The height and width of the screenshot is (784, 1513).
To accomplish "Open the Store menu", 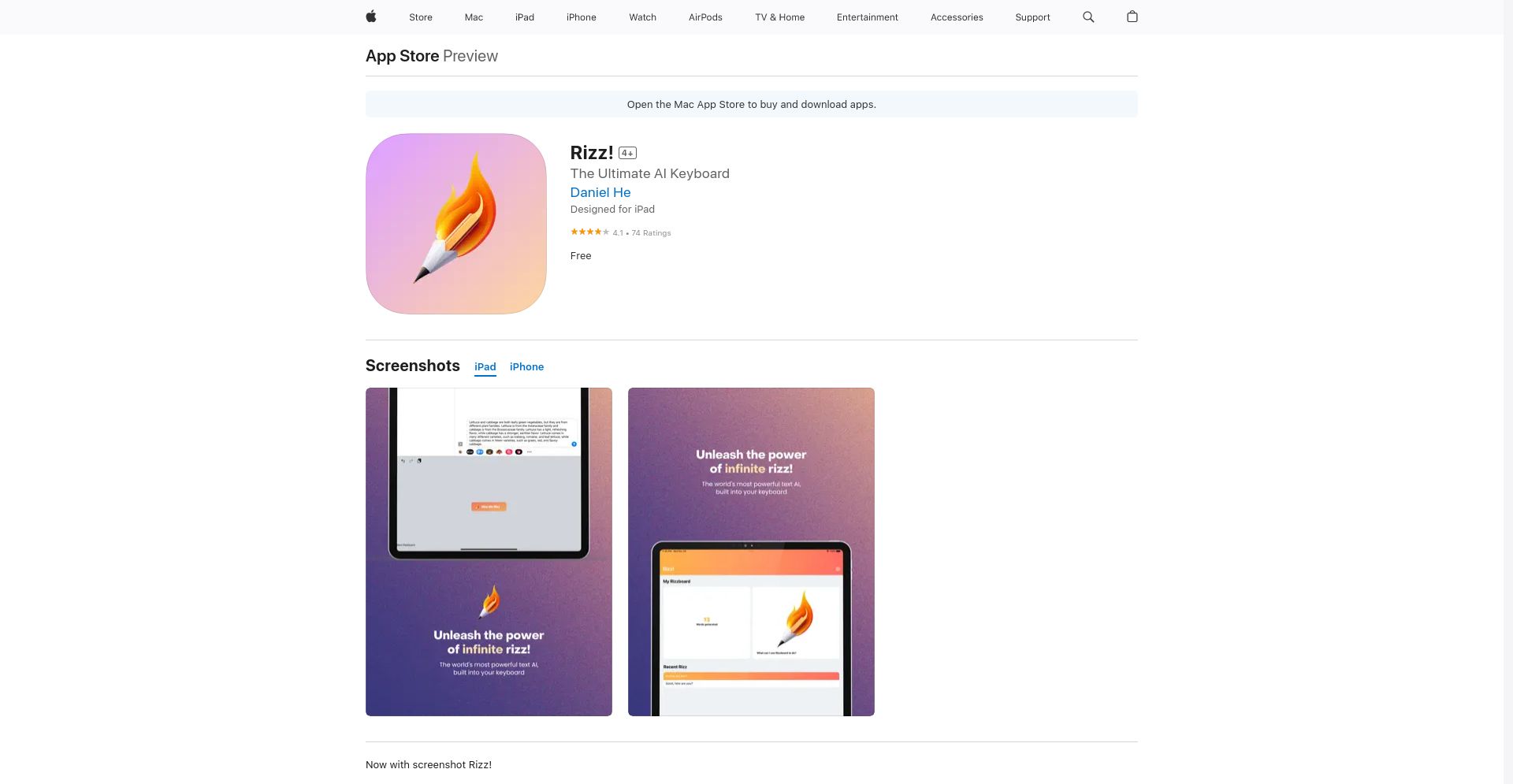I will pos(421,17).
